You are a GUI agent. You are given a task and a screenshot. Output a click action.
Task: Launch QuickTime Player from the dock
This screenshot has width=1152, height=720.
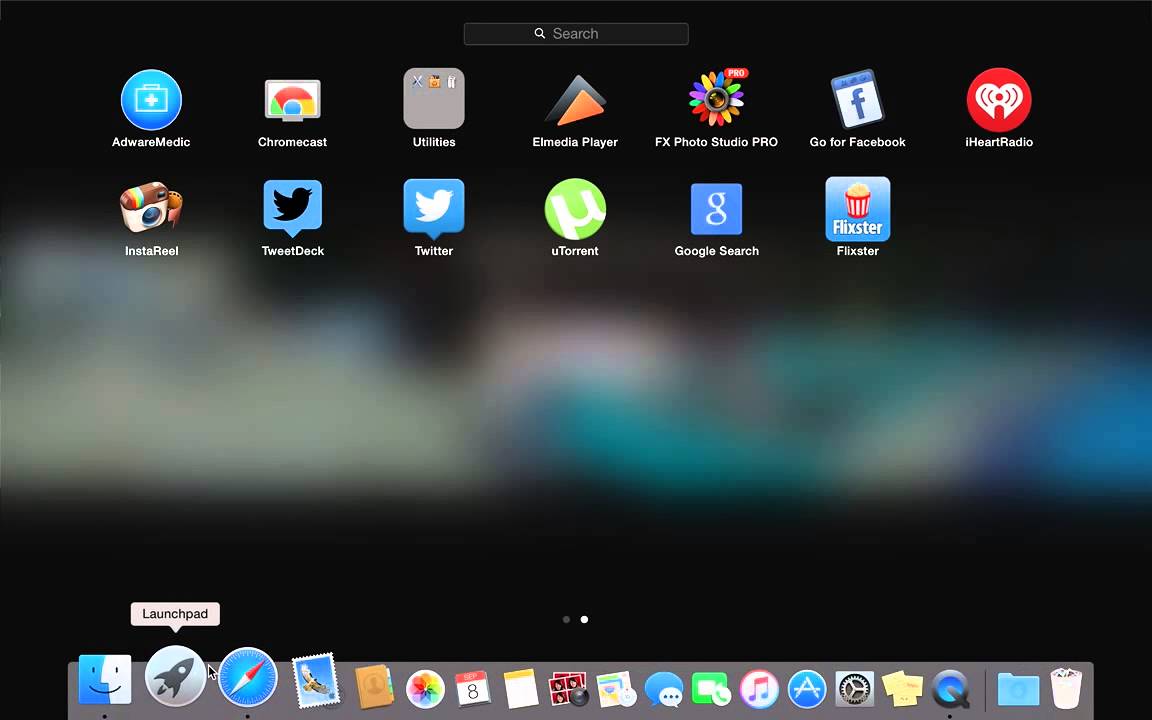coord(950,689)
